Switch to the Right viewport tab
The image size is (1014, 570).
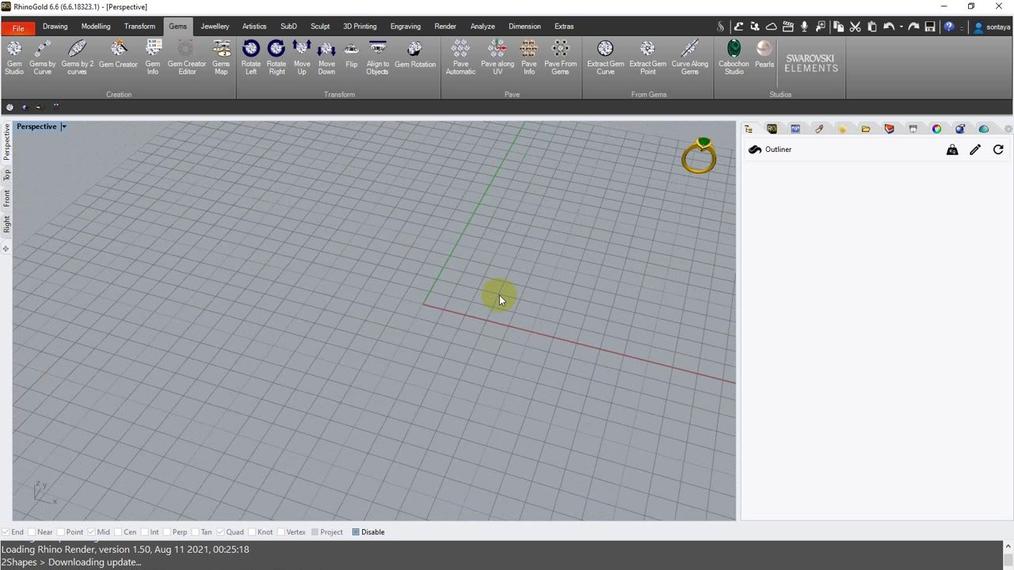pos(6,225)
